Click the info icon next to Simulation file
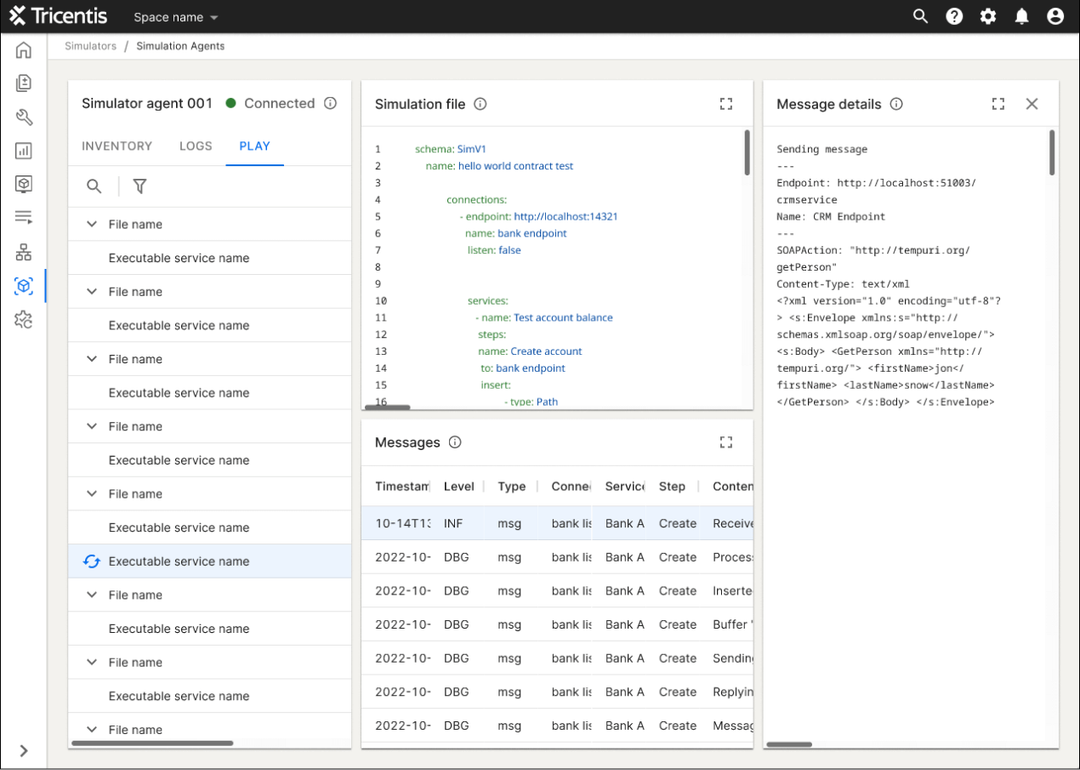1080x770 pixels. pyautogui.click(x=480, y=103)
